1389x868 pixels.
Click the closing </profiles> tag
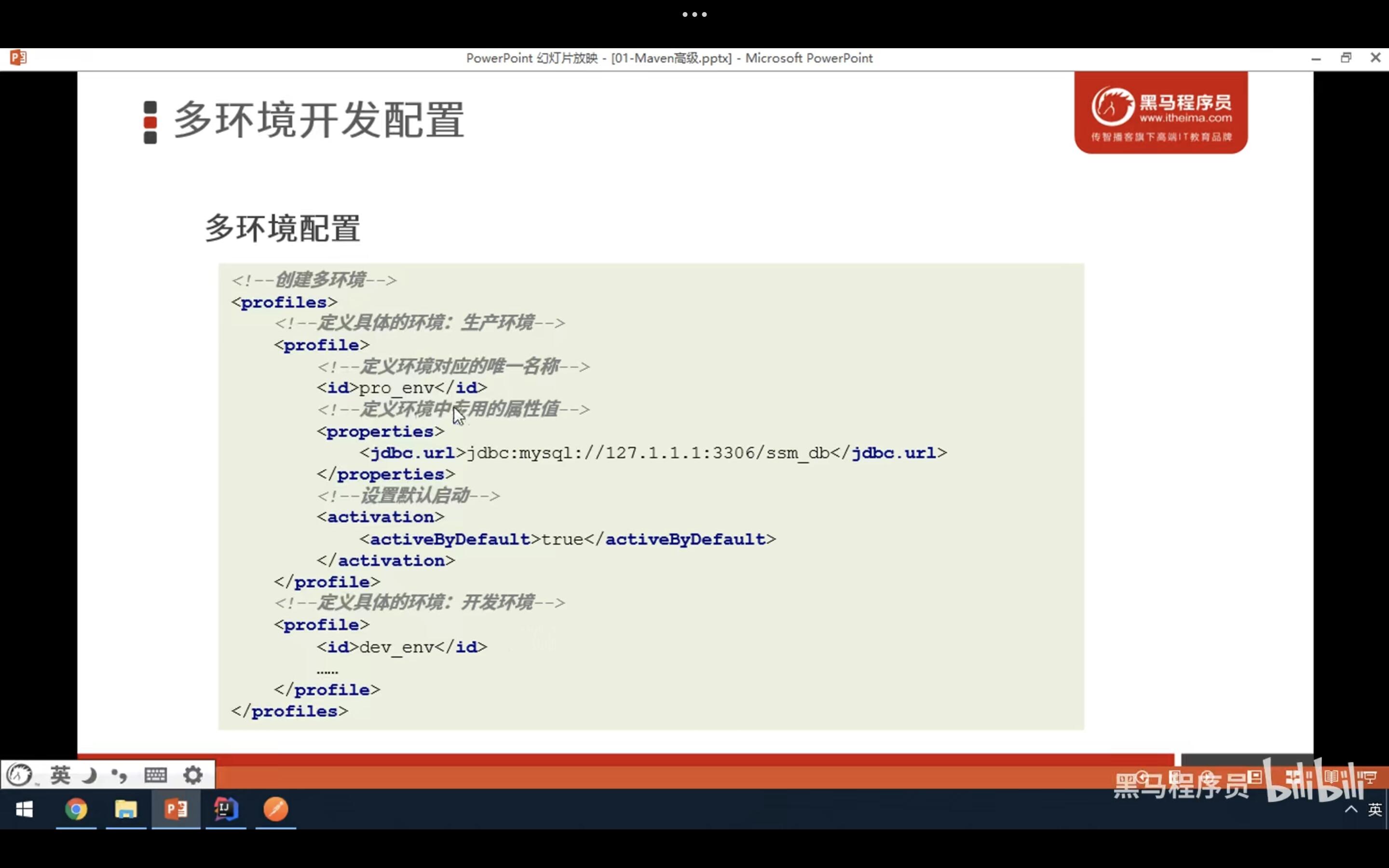(x=289, y=711)
